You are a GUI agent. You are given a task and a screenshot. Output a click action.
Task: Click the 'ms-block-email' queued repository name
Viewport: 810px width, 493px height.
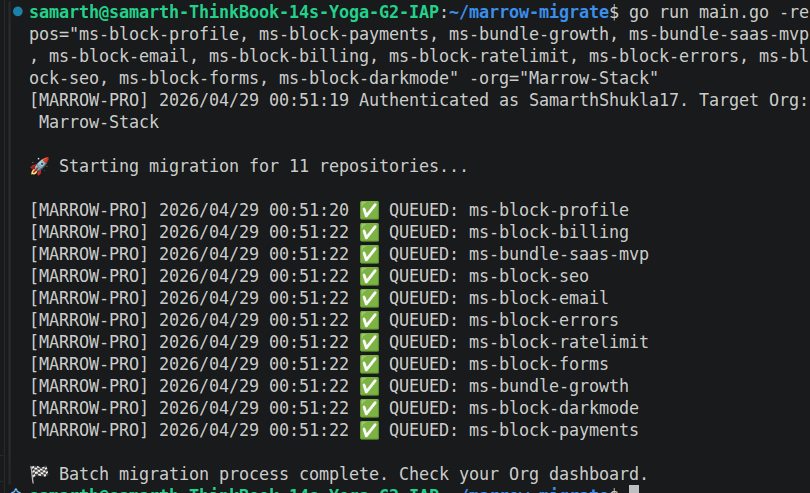pyautogui.click(x=539, y=298)
